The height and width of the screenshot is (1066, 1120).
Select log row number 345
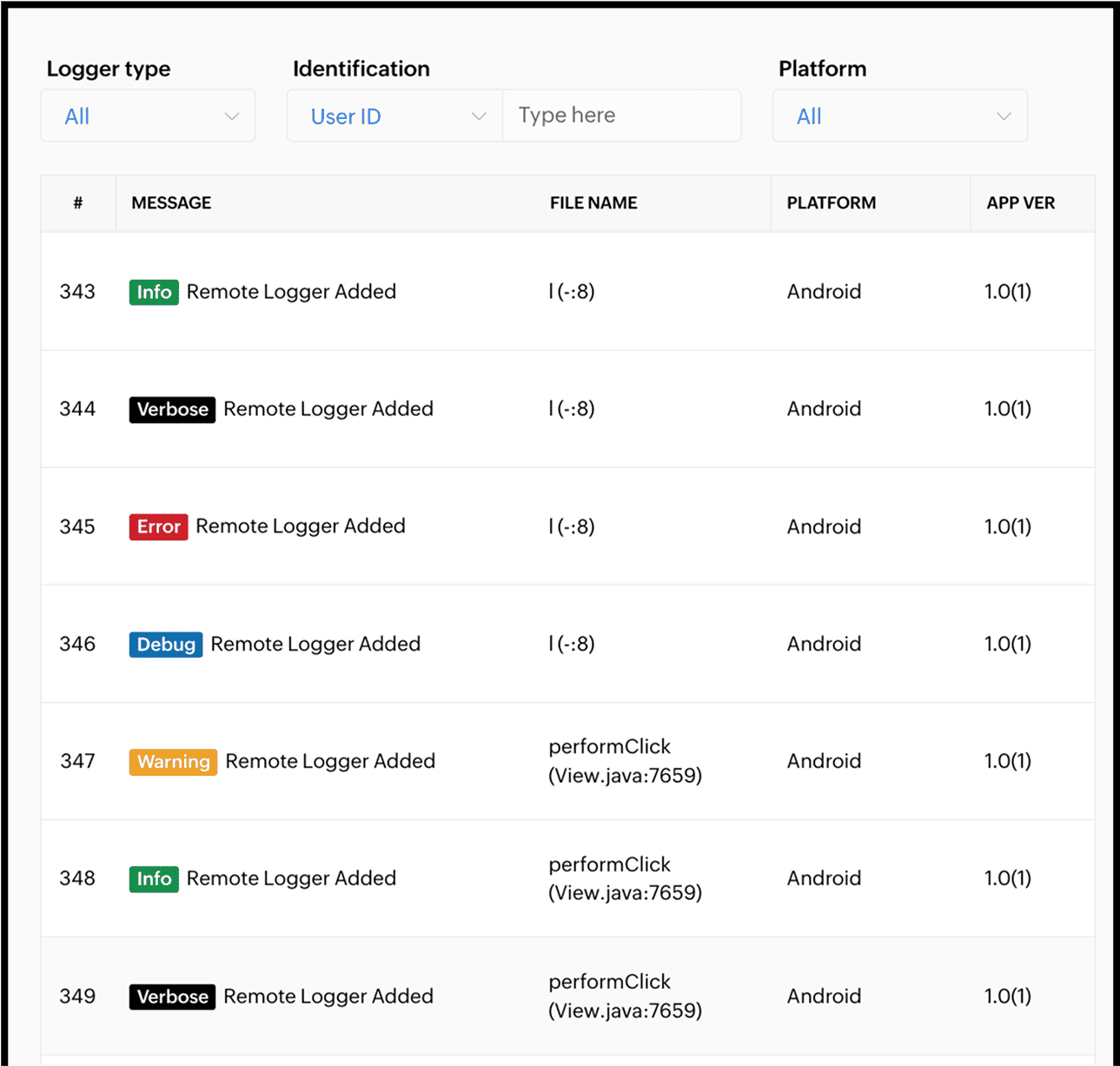pos(77,526)
